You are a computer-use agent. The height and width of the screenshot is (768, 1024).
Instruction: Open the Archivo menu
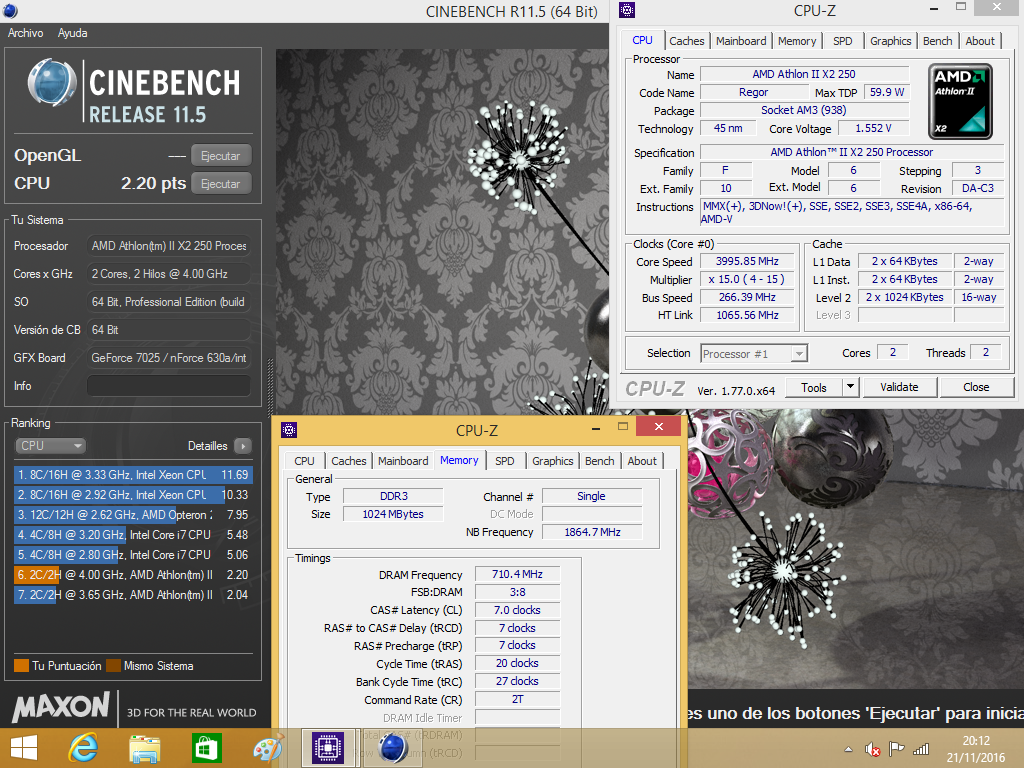coord(25,33)
